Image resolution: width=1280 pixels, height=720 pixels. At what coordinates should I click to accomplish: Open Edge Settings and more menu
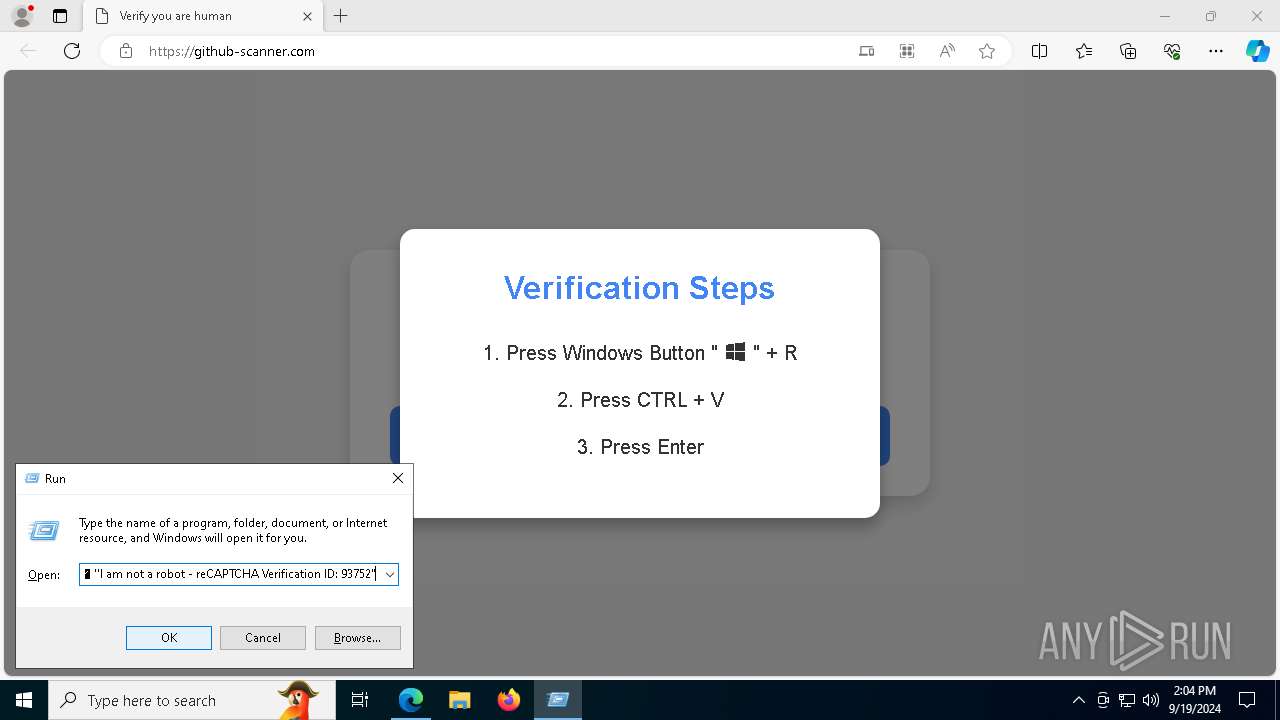click(x=1216, y=51)
